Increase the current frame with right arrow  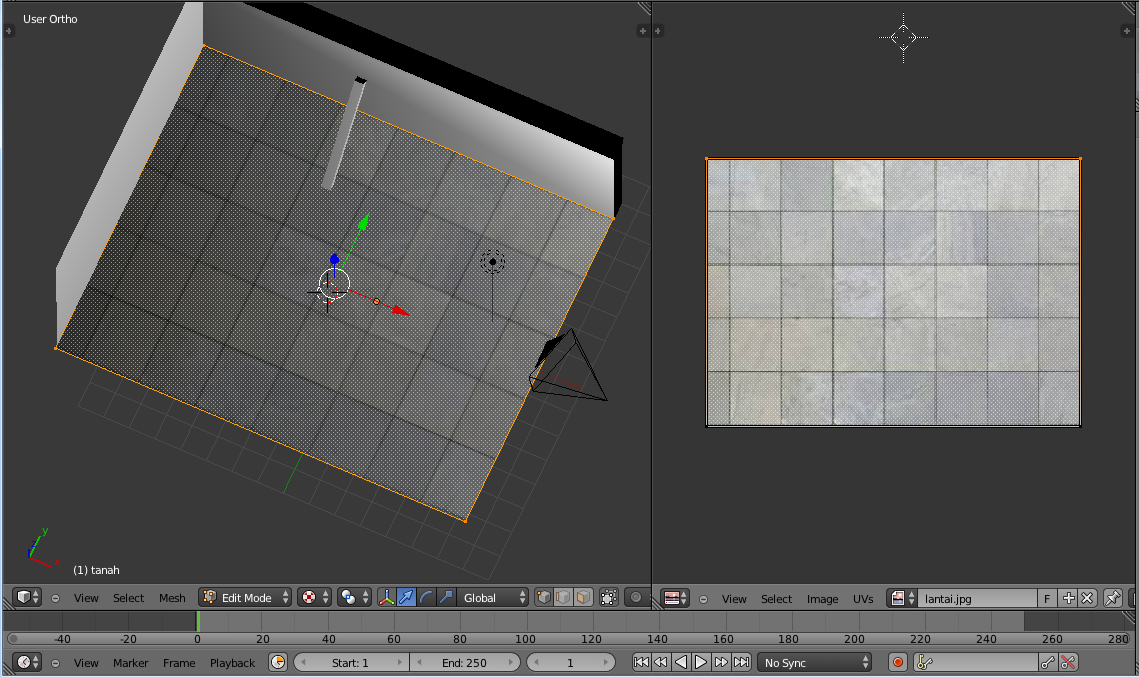click(607, 662)
